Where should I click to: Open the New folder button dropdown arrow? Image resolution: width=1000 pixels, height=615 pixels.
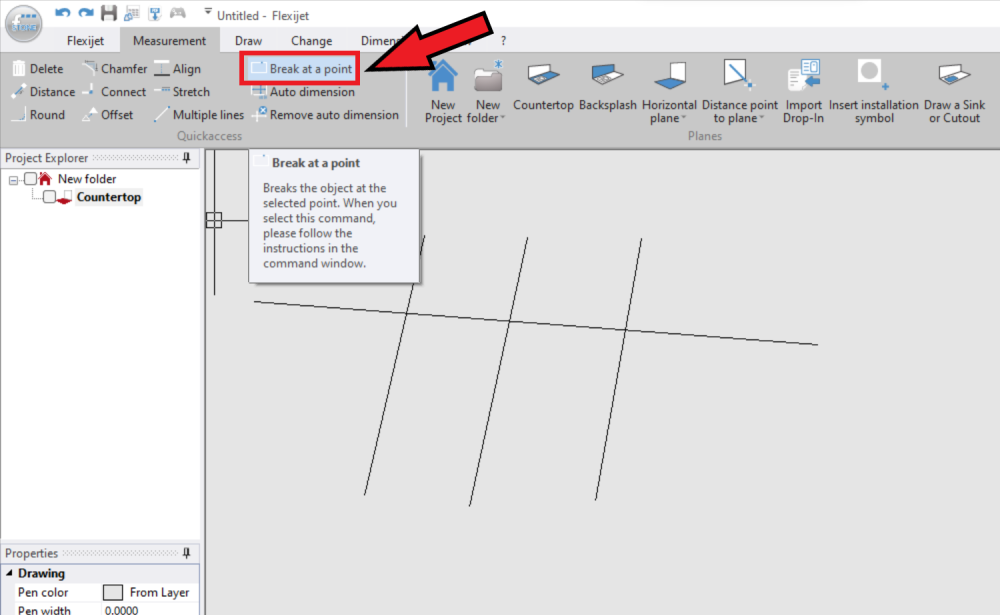coord(503,118)
